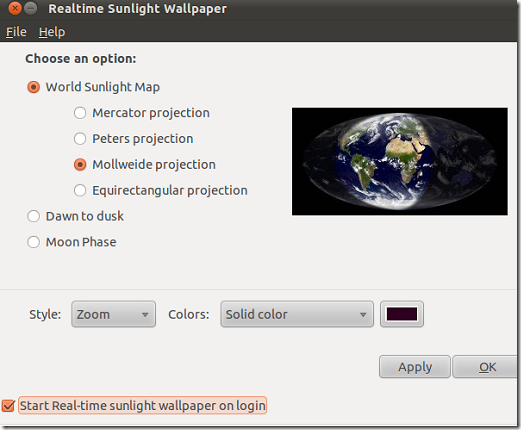The width and height of the screenshot is (521, 430).
Task: Open the File menu
Action: pos(16,32)
